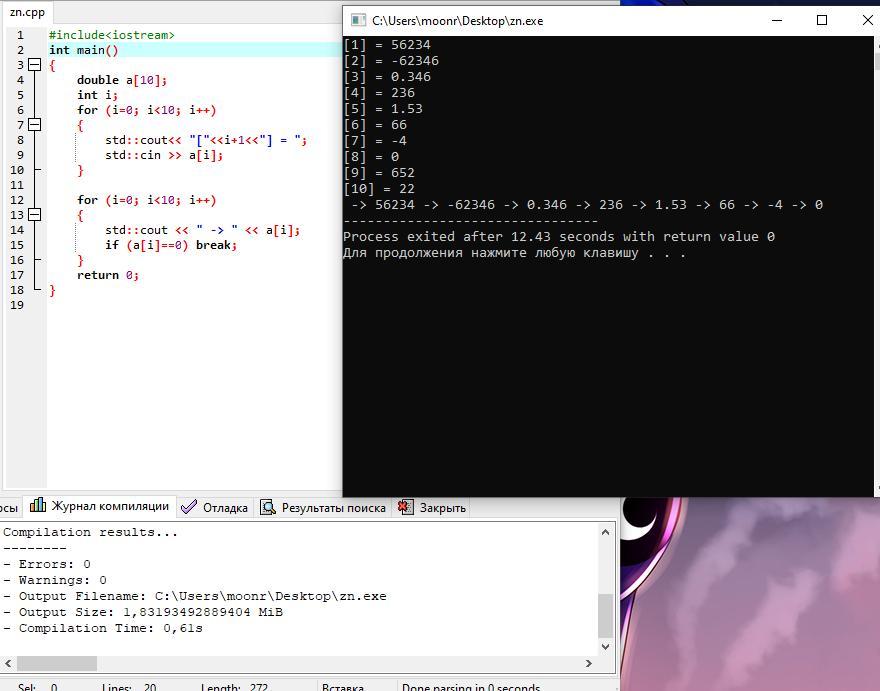Maximize the zn.exe console window
This screenshot has height=691, width=880.
(x=822, y=20)
